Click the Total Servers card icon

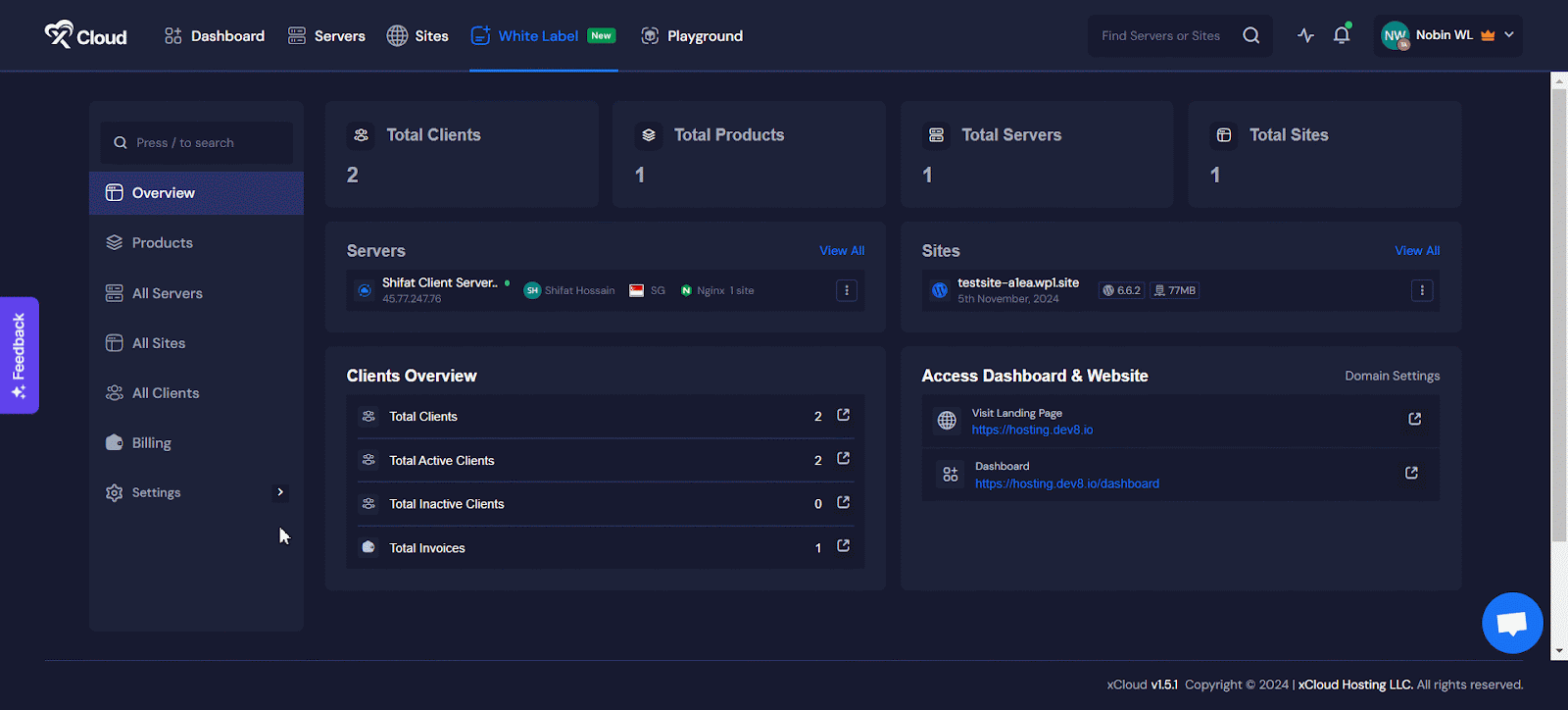tap(936, 135)
